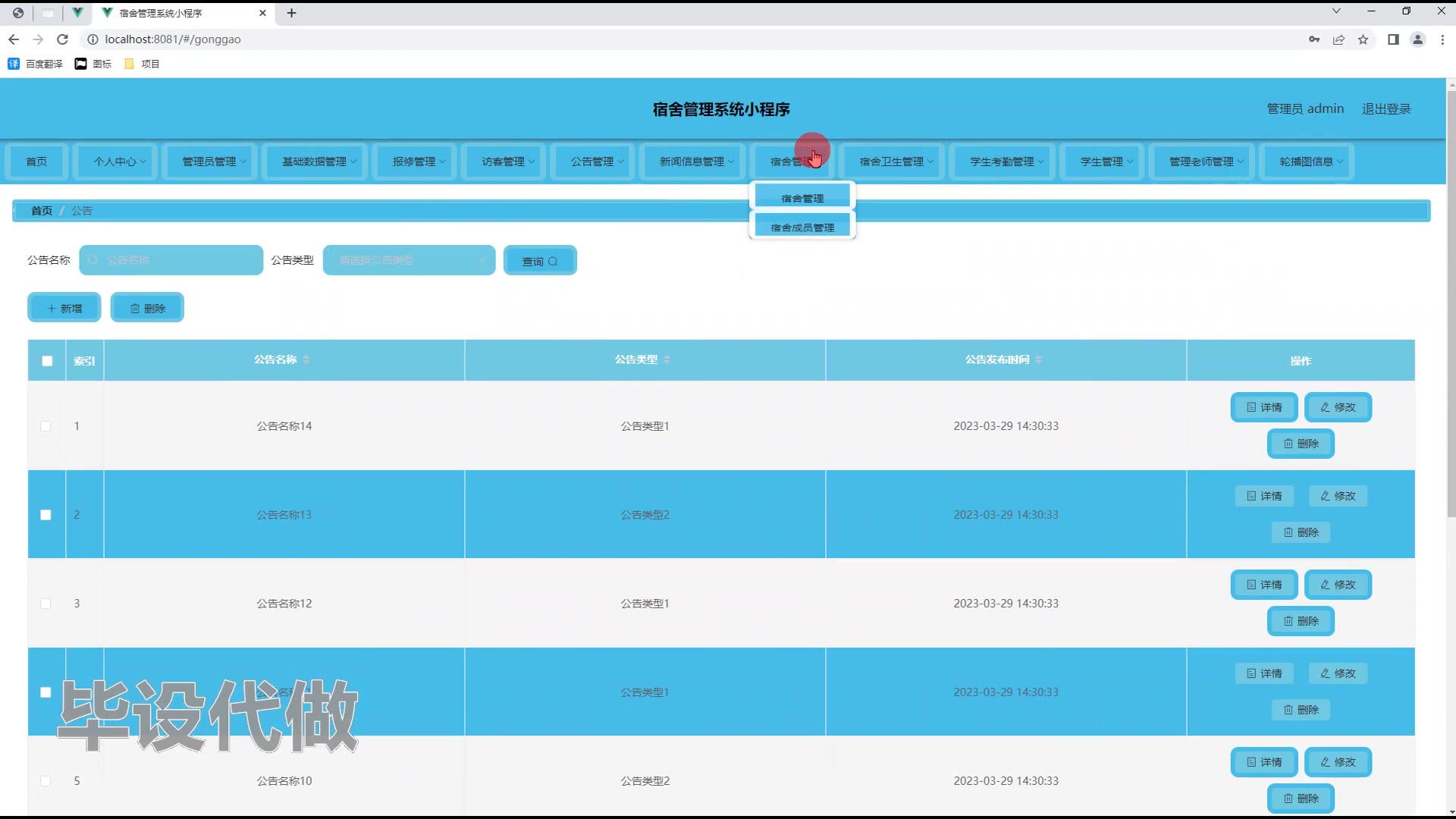Screen dimensions: 1456x819
Task: Tick the select-all checkbox in table header
Action: [47, 361]
